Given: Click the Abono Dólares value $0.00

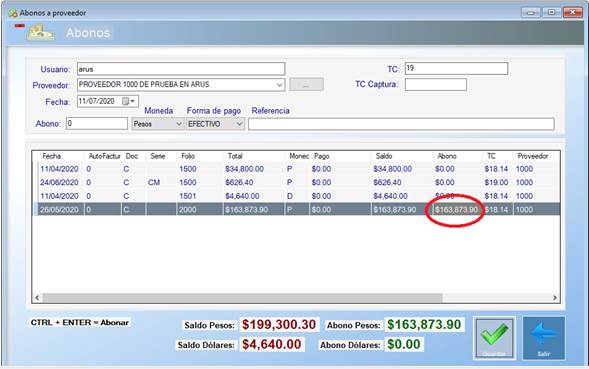Looking at the screenshot, I should tap(404, 344).
